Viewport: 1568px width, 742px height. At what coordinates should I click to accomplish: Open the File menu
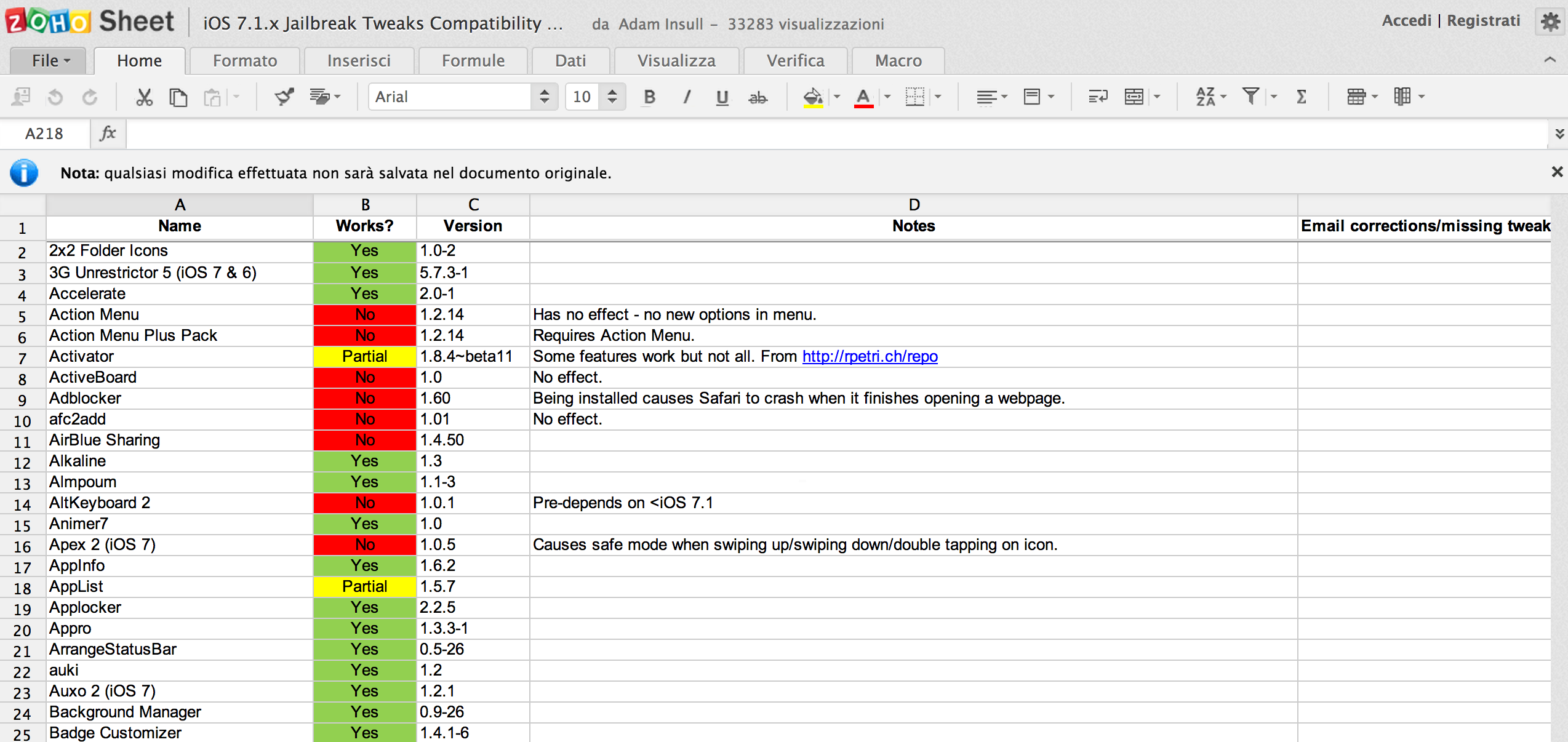[49, 60]
